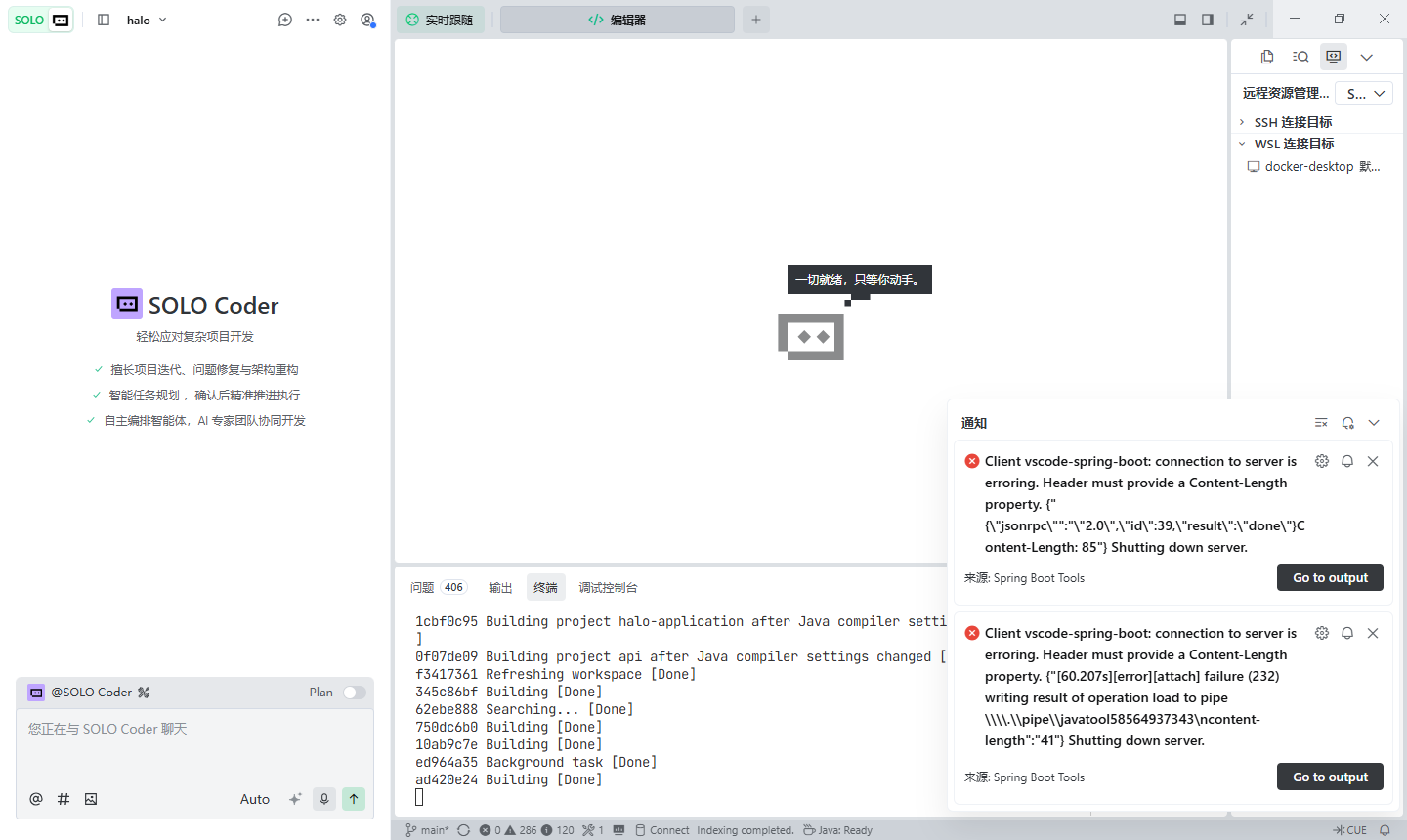Start voice input with the microphone button
Screen dimensions: 1407x840
click(324, 799)
